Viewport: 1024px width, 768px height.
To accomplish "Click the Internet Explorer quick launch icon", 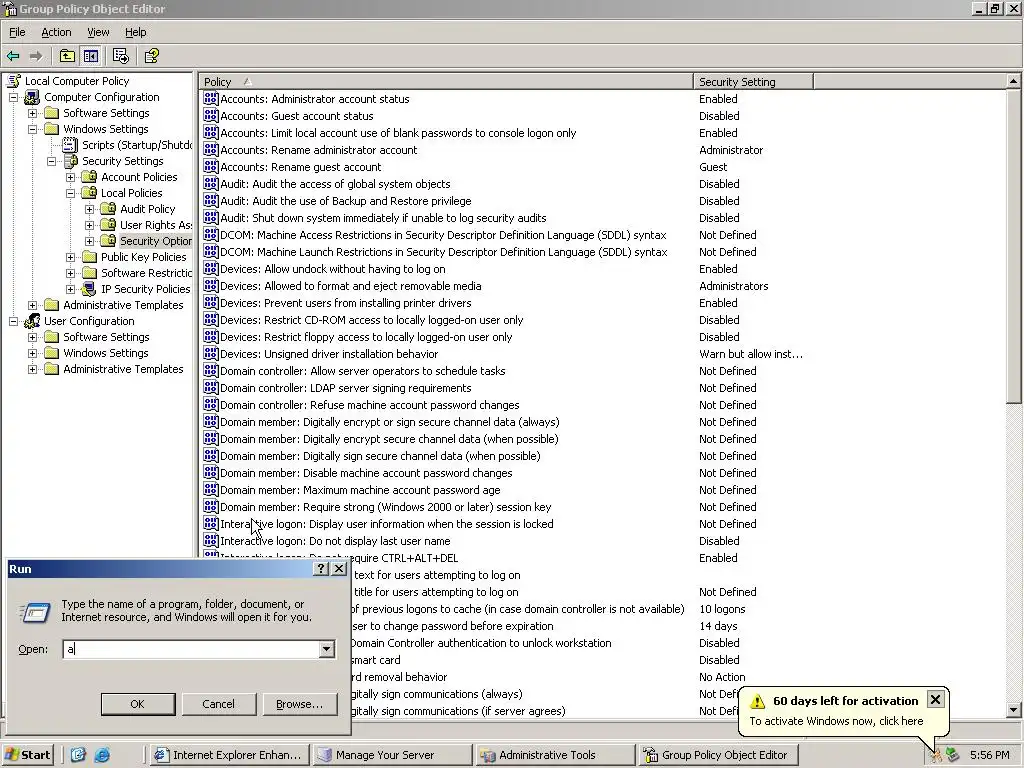I will [x=102, y=755].
